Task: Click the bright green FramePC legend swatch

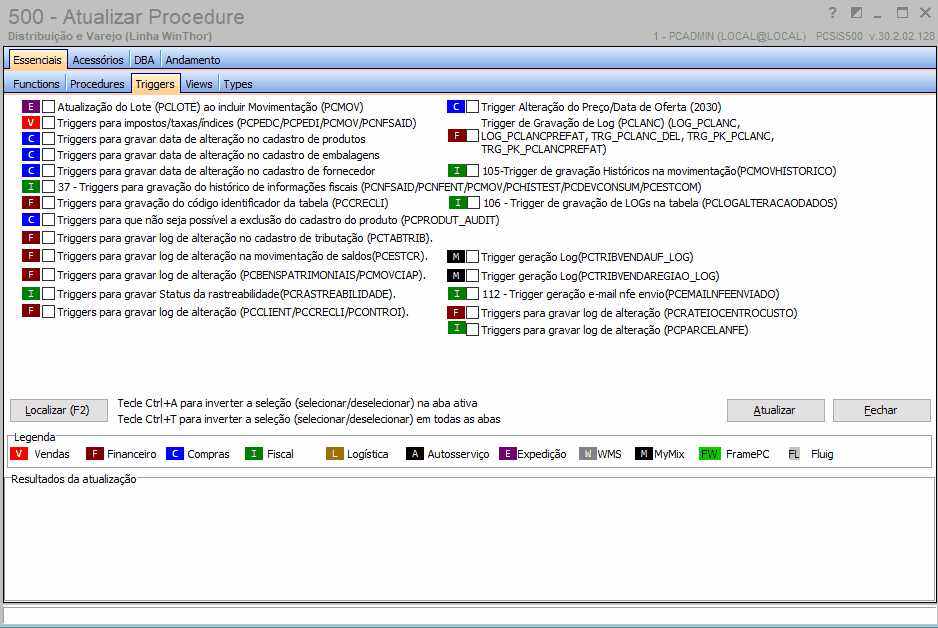Action: point(709,454)
